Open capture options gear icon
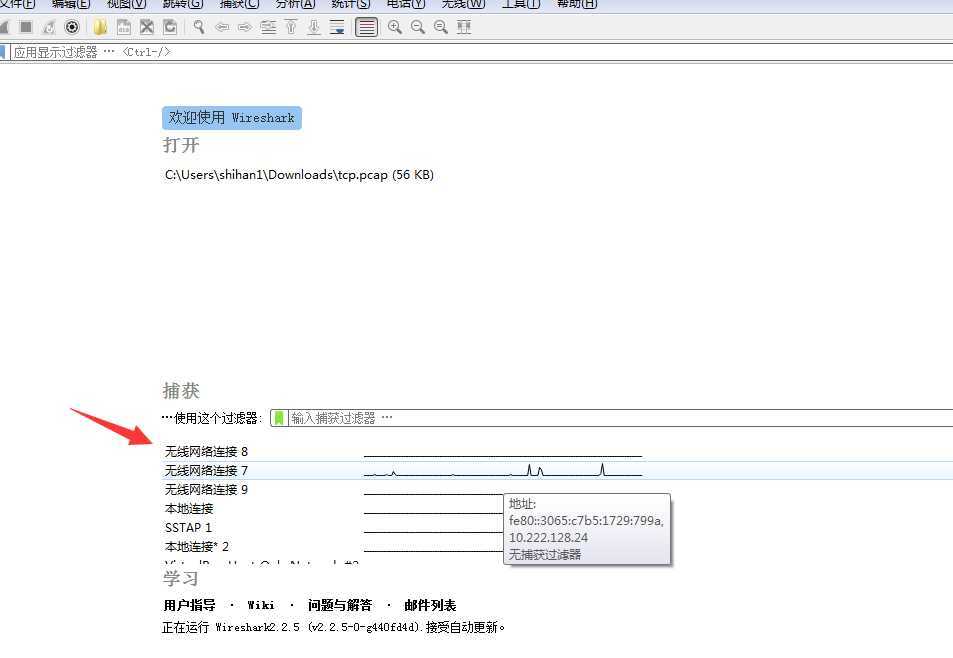 (x=72, y=27)
